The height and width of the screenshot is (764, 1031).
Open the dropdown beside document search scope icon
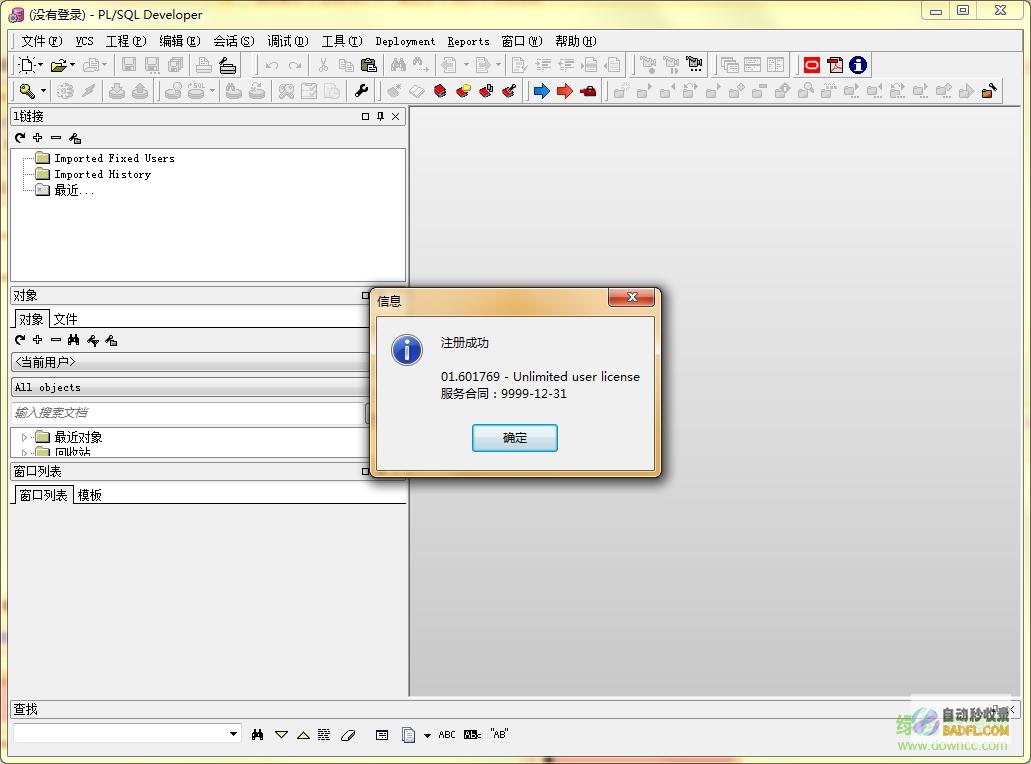pyautogui.click(x=427, y=736)
